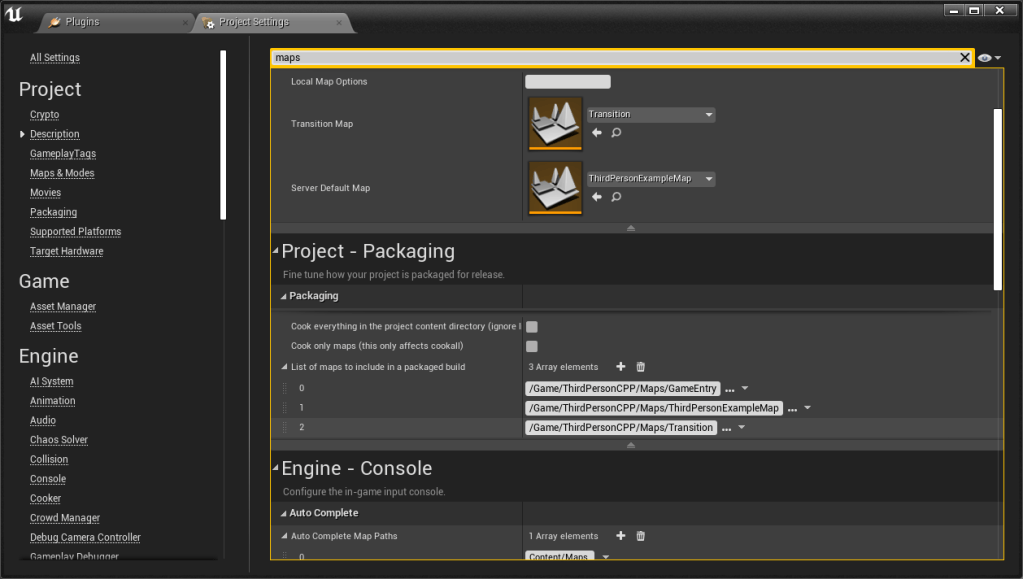The height and width of the screenshot is (579, 1023).
Task: Open ellipsis file picker for GameEntry map
Action: click(729, 389)
